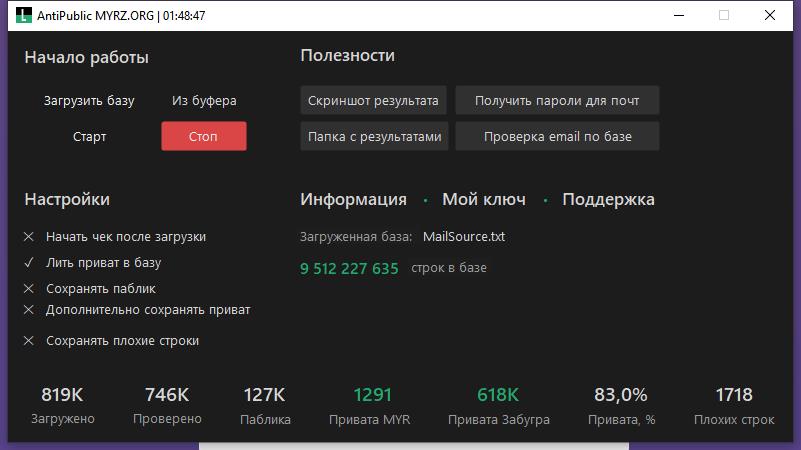Toggle Дополнительно сохранять приват option

137,310
